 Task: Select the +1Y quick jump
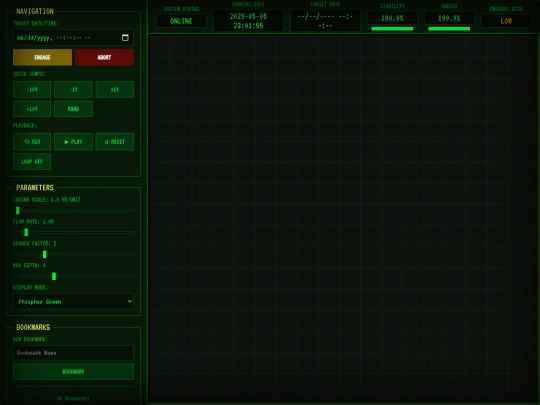(115, 90)
